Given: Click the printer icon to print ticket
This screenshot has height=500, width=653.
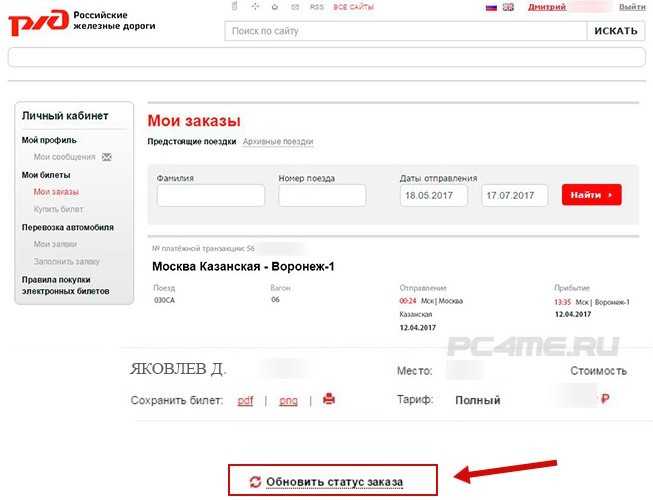Looking at the screenshot, I should [x=329, y=400].
